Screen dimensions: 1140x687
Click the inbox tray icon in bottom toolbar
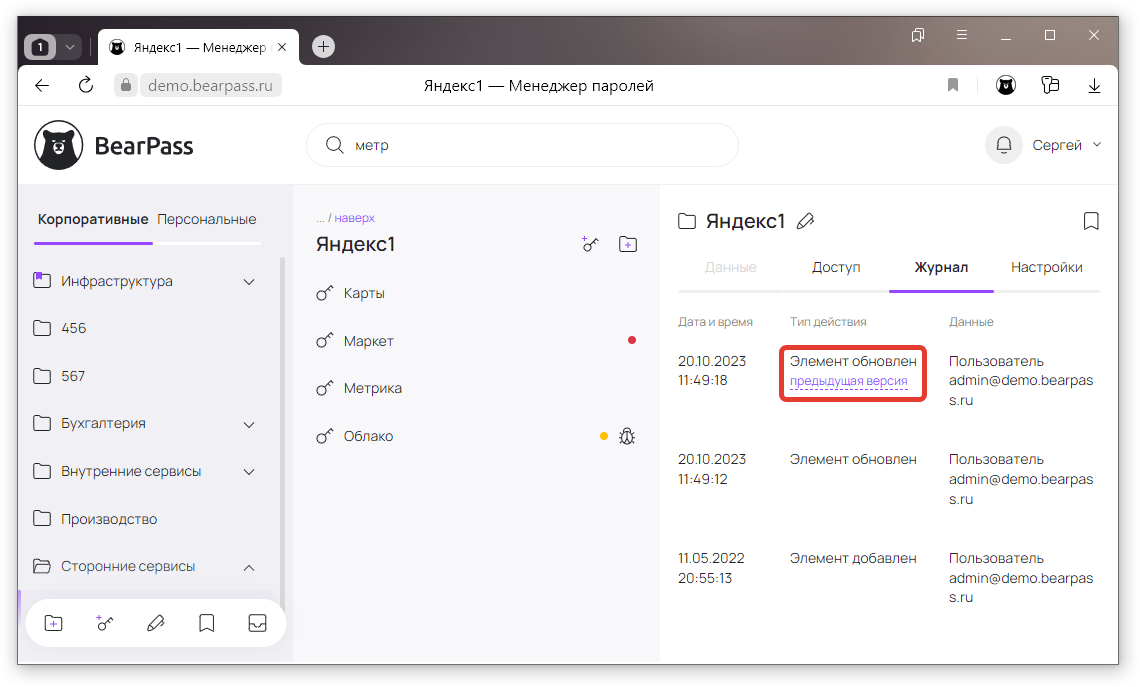coord(257,623)
